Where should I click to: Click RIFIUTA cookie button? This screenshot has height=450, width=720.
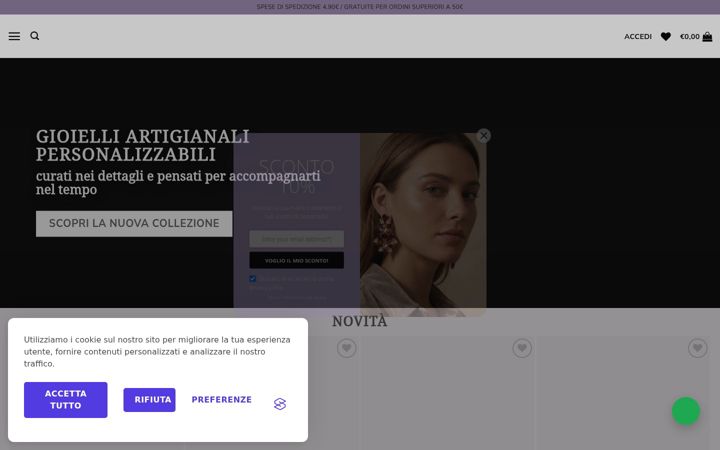pos(149,399)
